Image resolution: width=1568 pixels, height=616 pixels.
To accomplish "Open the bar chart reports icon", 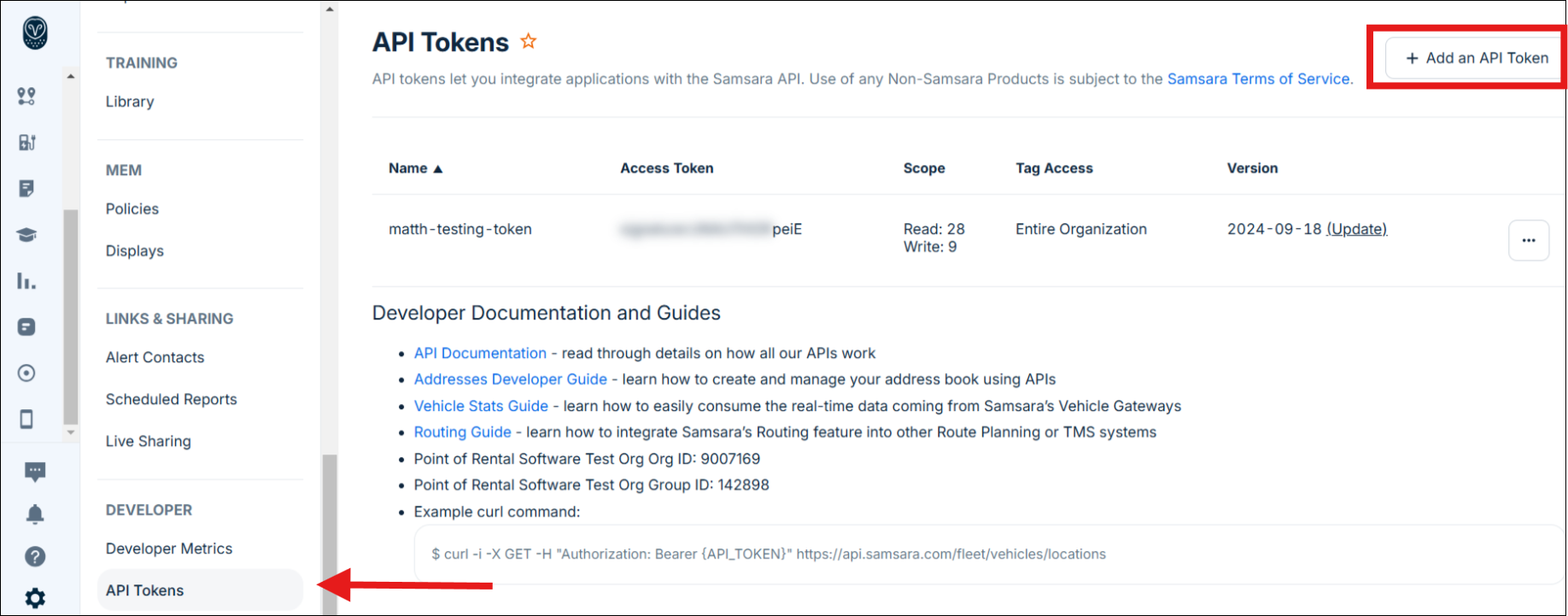I will click(x=26, y=281).
